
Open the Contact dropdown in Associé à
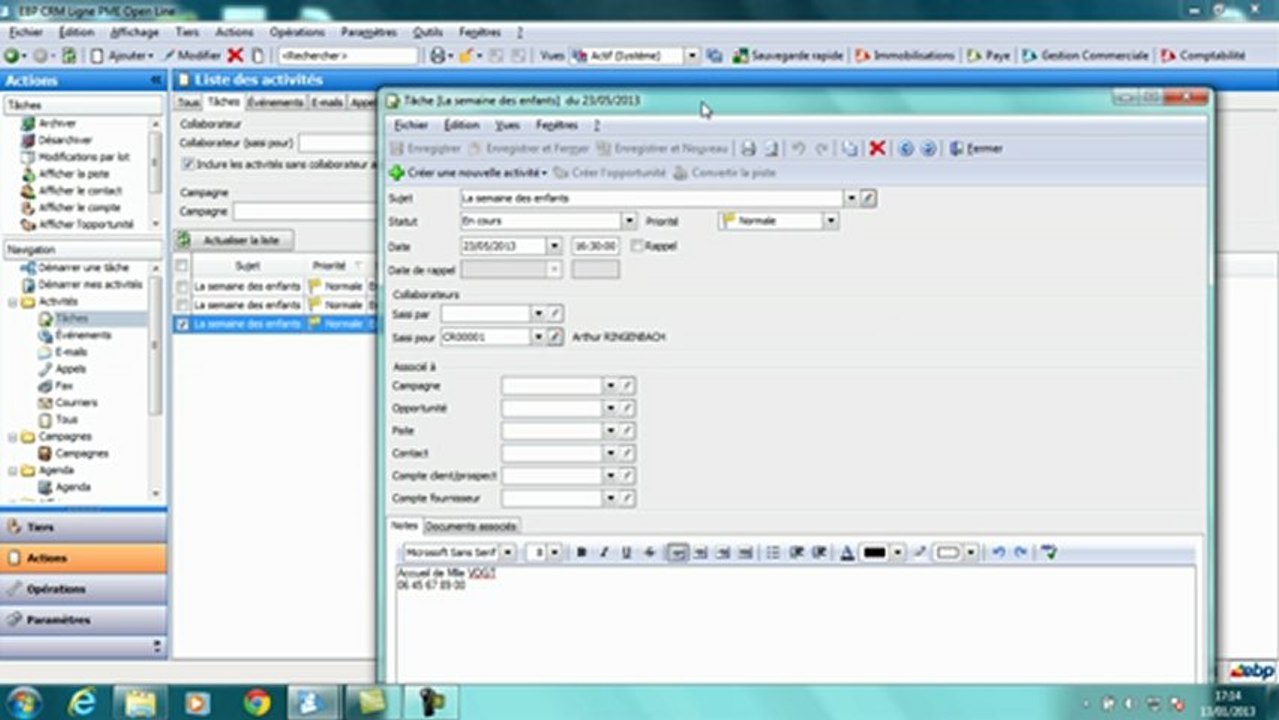pyautogui.click(x=610, y=453)
